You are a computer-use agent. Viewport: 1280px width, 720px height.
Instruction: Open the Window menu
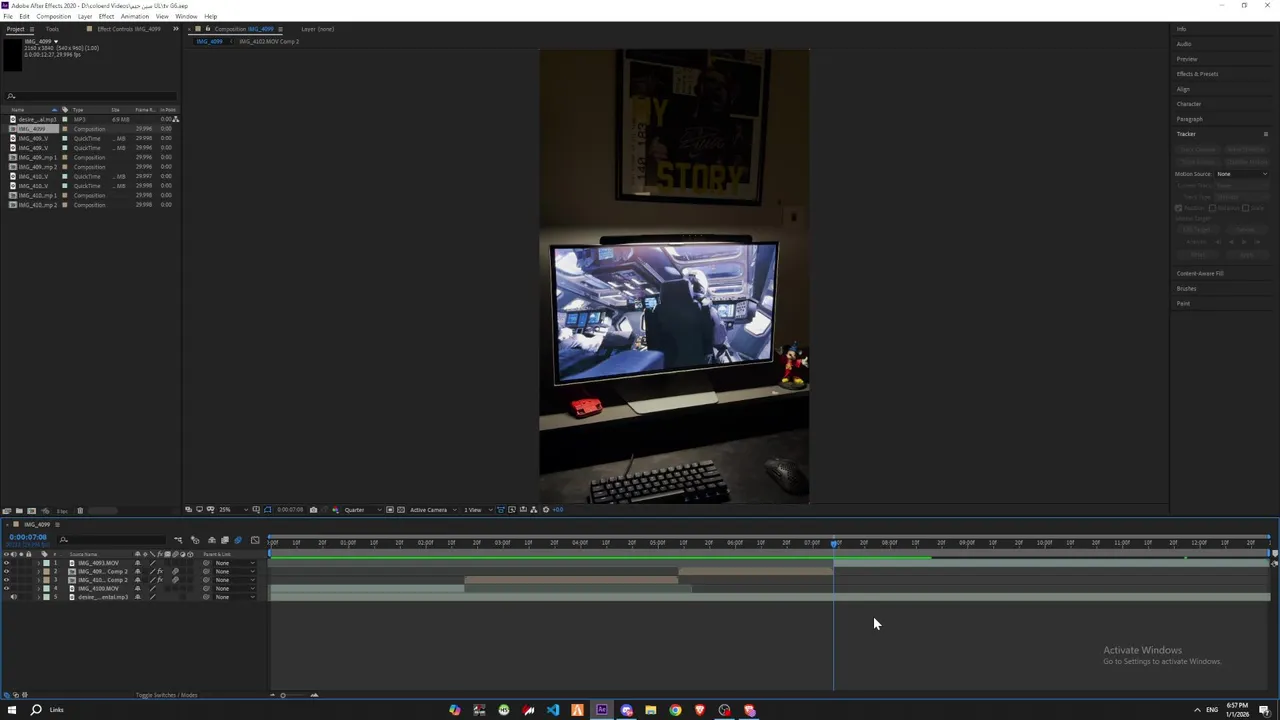coord(186,16)
